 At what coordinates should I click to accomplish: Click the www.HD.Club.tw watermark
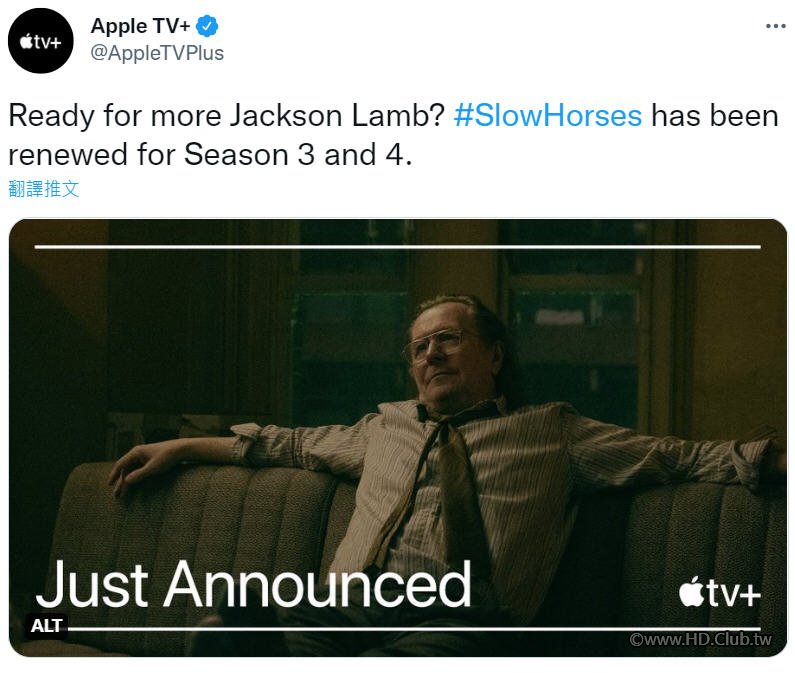point(701,640)
